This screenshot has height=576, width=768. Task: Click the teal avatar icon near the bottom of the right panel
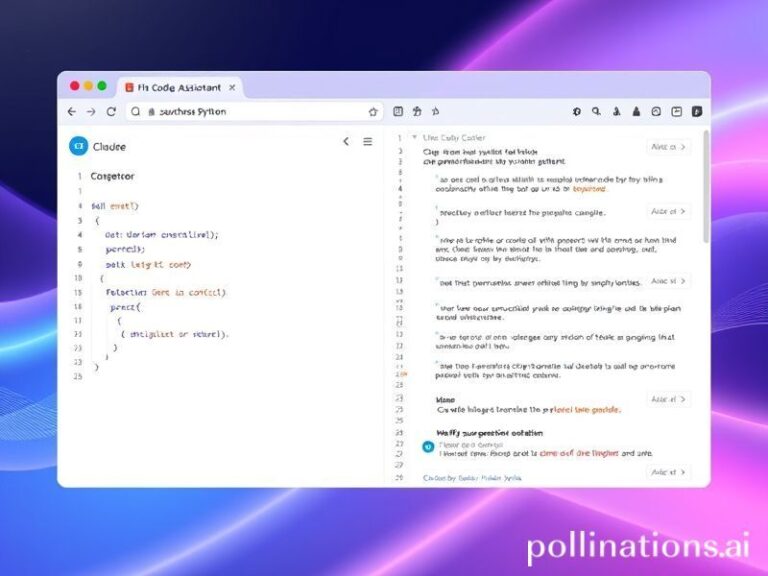428,447
